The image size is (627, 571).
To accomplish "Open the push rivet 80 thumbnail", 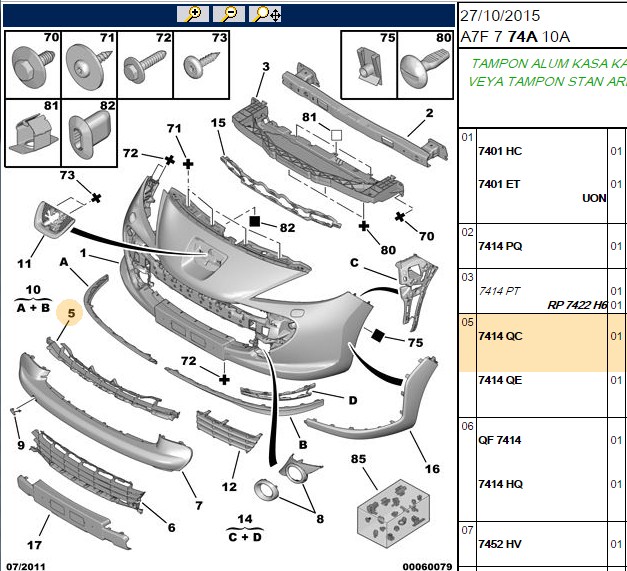I will pyautogui.click(x=425, y=65).
